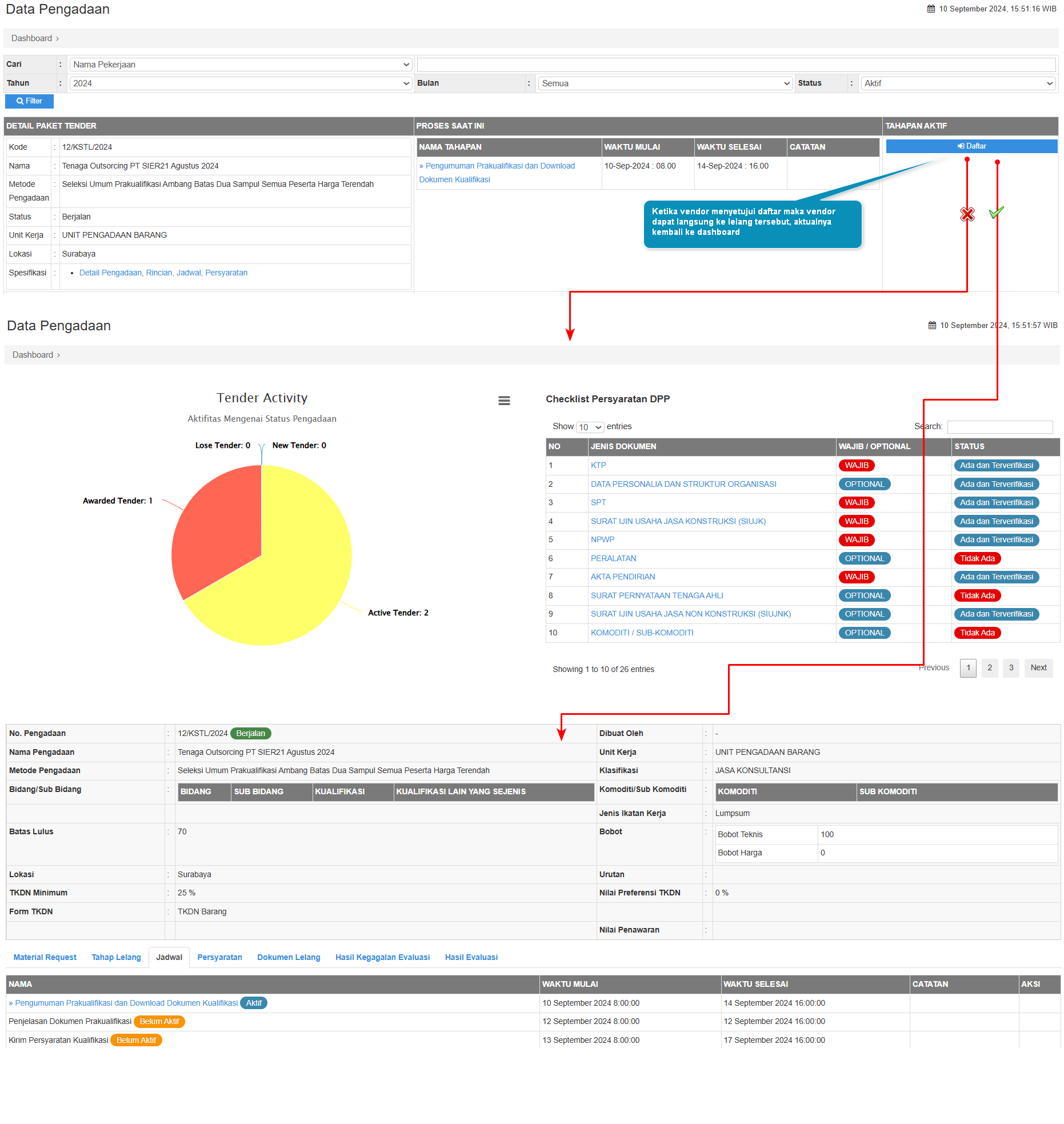Image resolution: width=1064 pixels, height=1124 pixels.
Task: Switch to the Tahap Lelang tab
Action: 116,957
